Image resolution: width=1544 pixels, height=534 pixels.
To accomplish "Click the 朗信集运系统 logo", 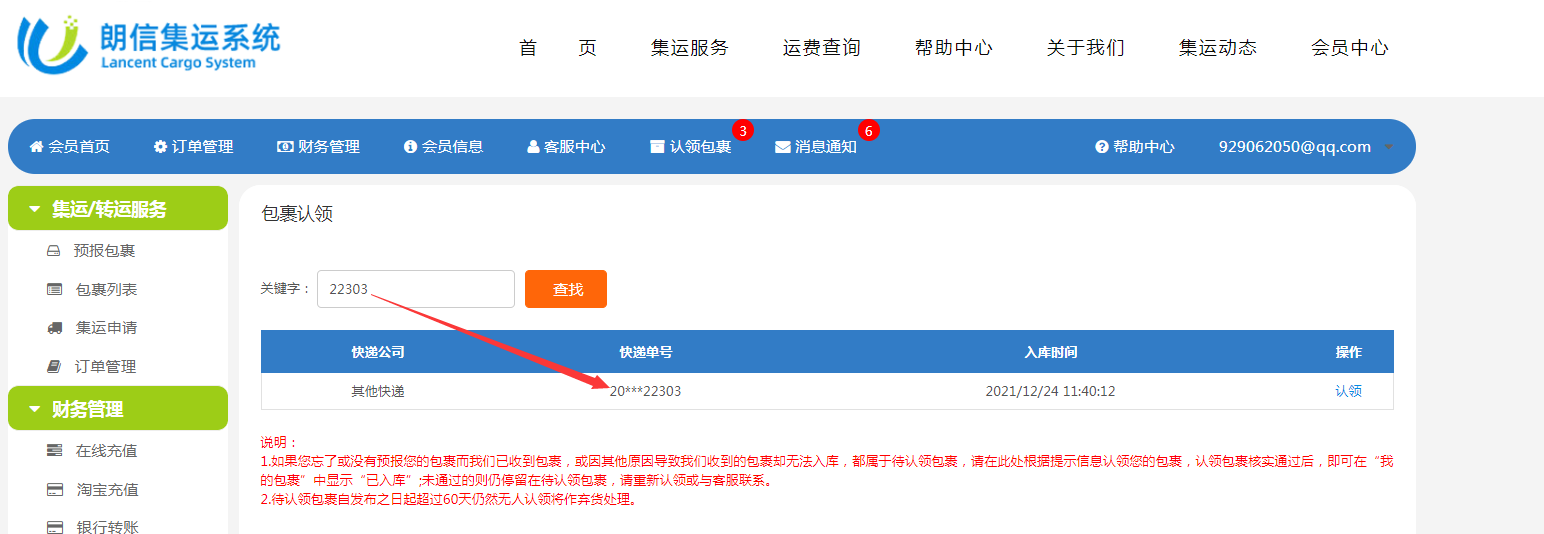I will coord(150,45).
